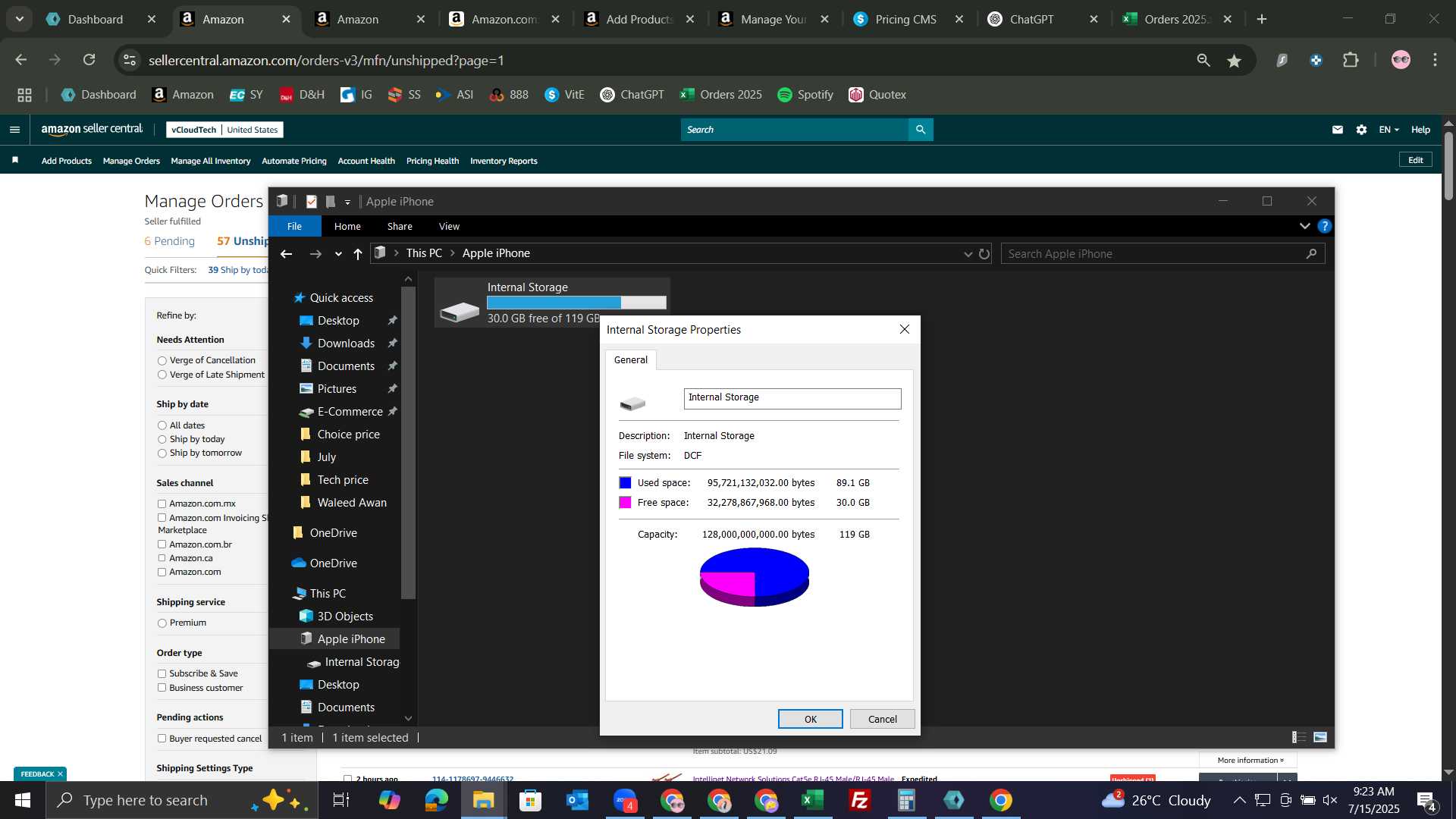Check the Amazon.com.mx sales channel

click(x=162, y=504)
